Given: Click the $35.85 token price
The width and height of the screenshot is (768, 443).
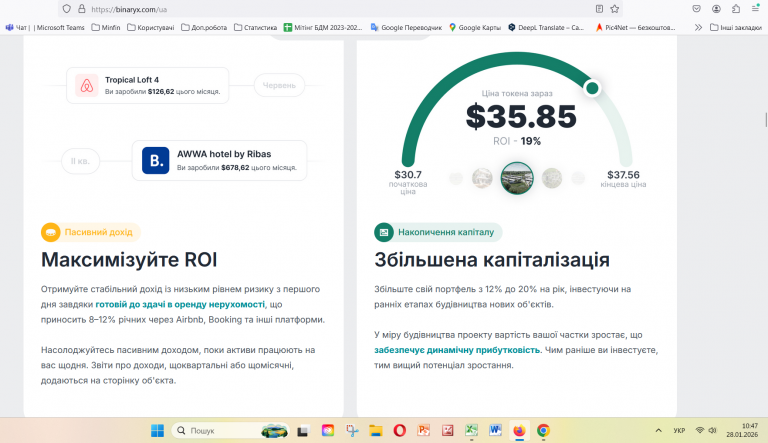Looking at the screenshot, I should (x=521, y=117).
